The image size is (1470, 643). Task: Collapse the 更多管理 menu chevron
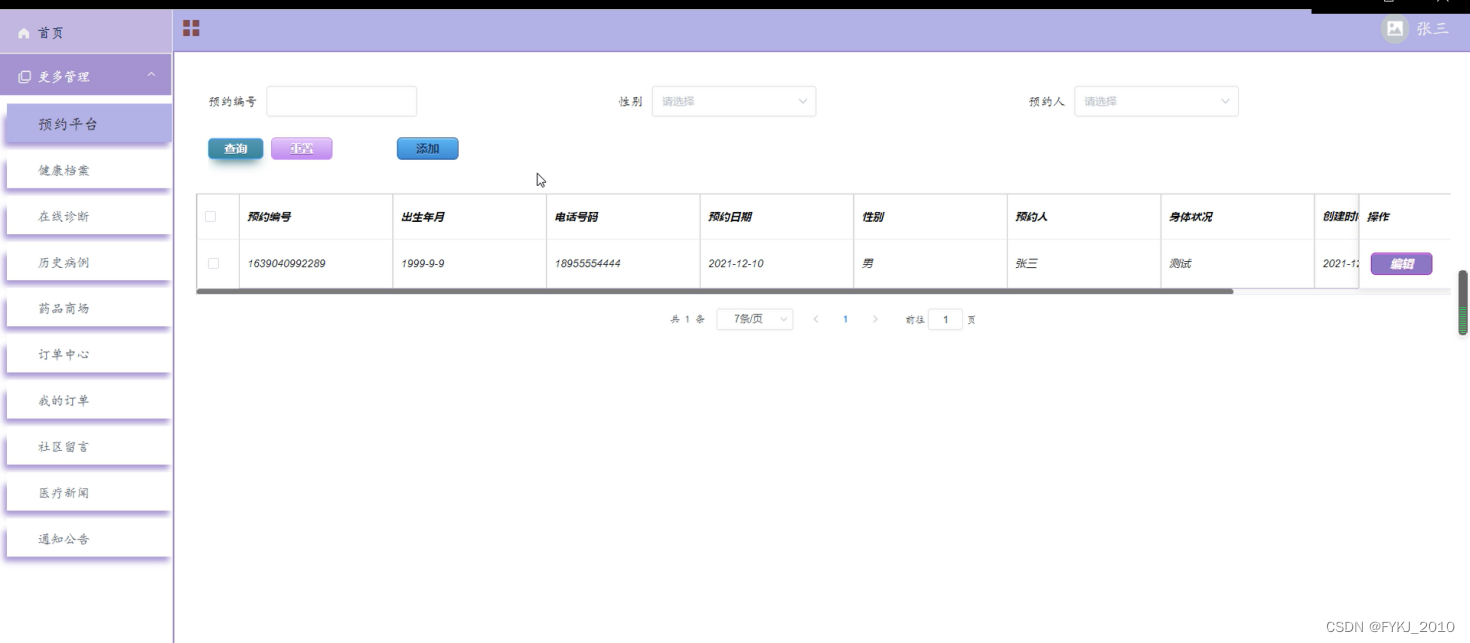pos(151,75)
